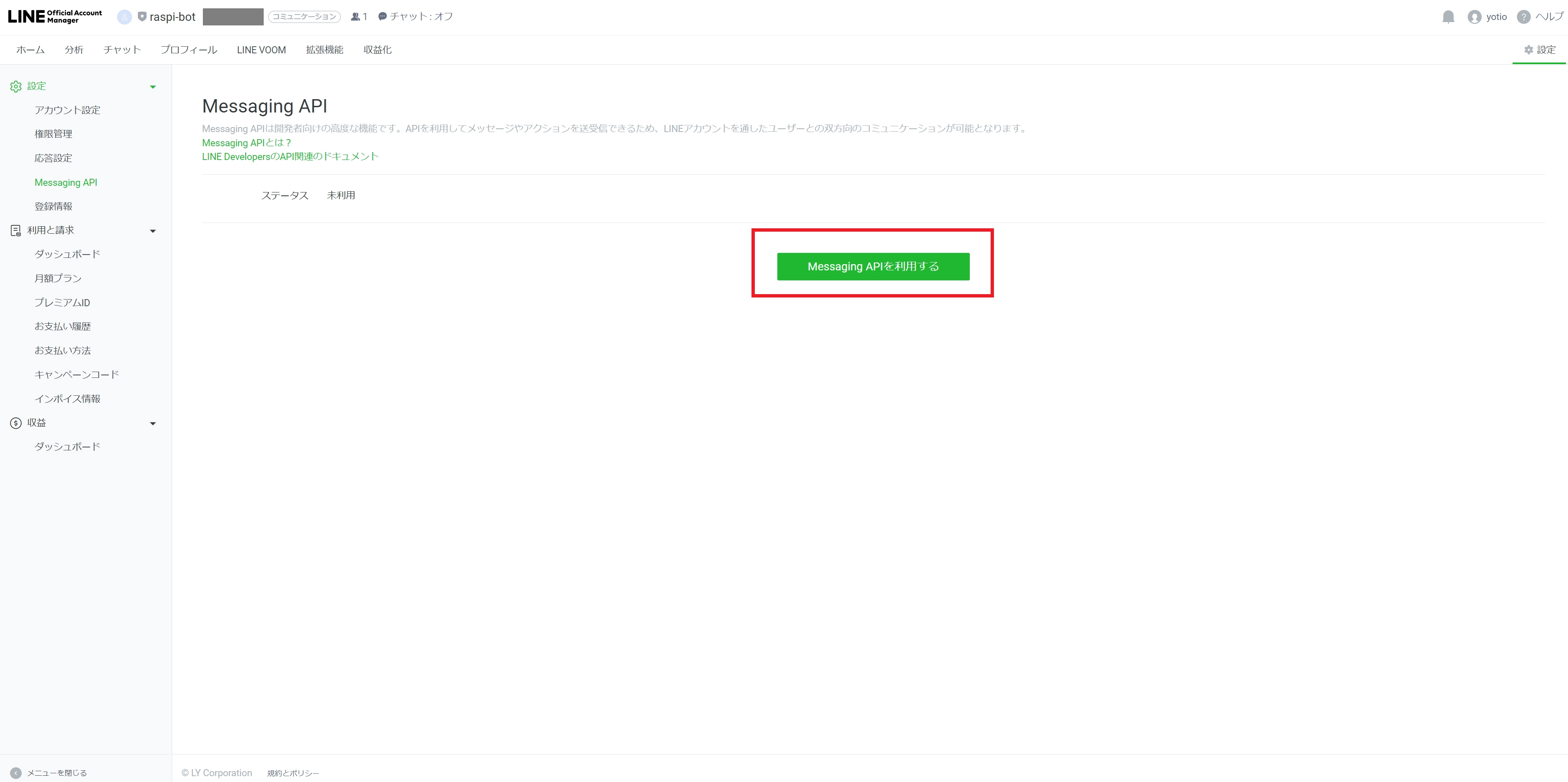Select the 分析 menu item

pyautogui.click(x=76, y=49)
